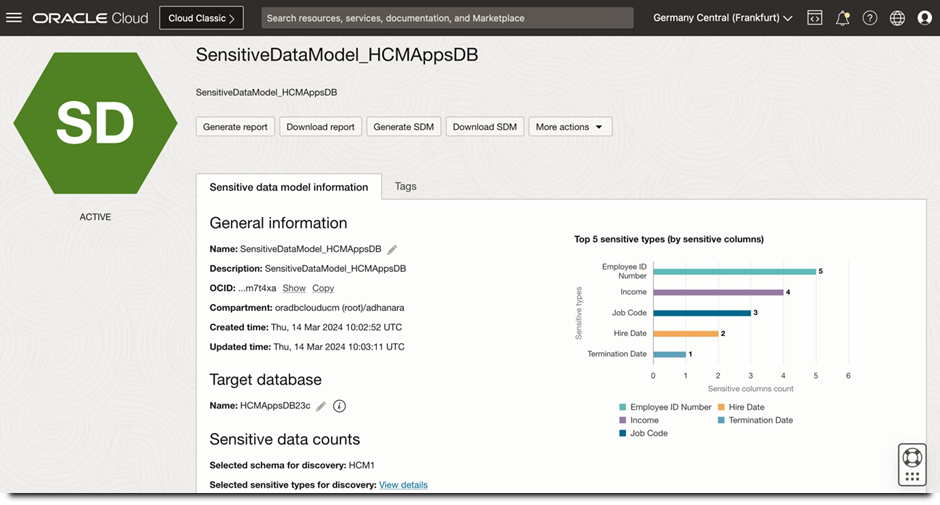This screenshot has width=940, height=505.
Task: Open language globe icon
Action: [x=897, y=18]
